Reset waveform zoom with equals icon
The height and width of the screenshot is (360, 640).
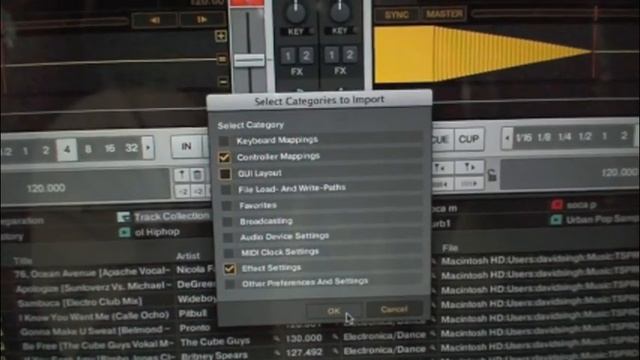(222, 60)
